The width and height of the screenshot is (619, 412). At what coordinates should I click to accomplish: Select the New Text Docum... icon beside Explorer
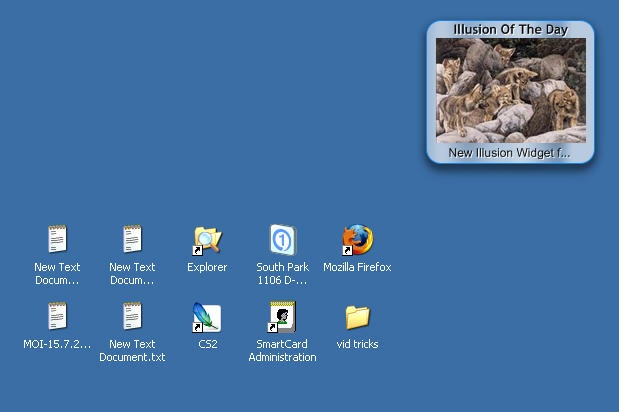[x=132, y=239]
